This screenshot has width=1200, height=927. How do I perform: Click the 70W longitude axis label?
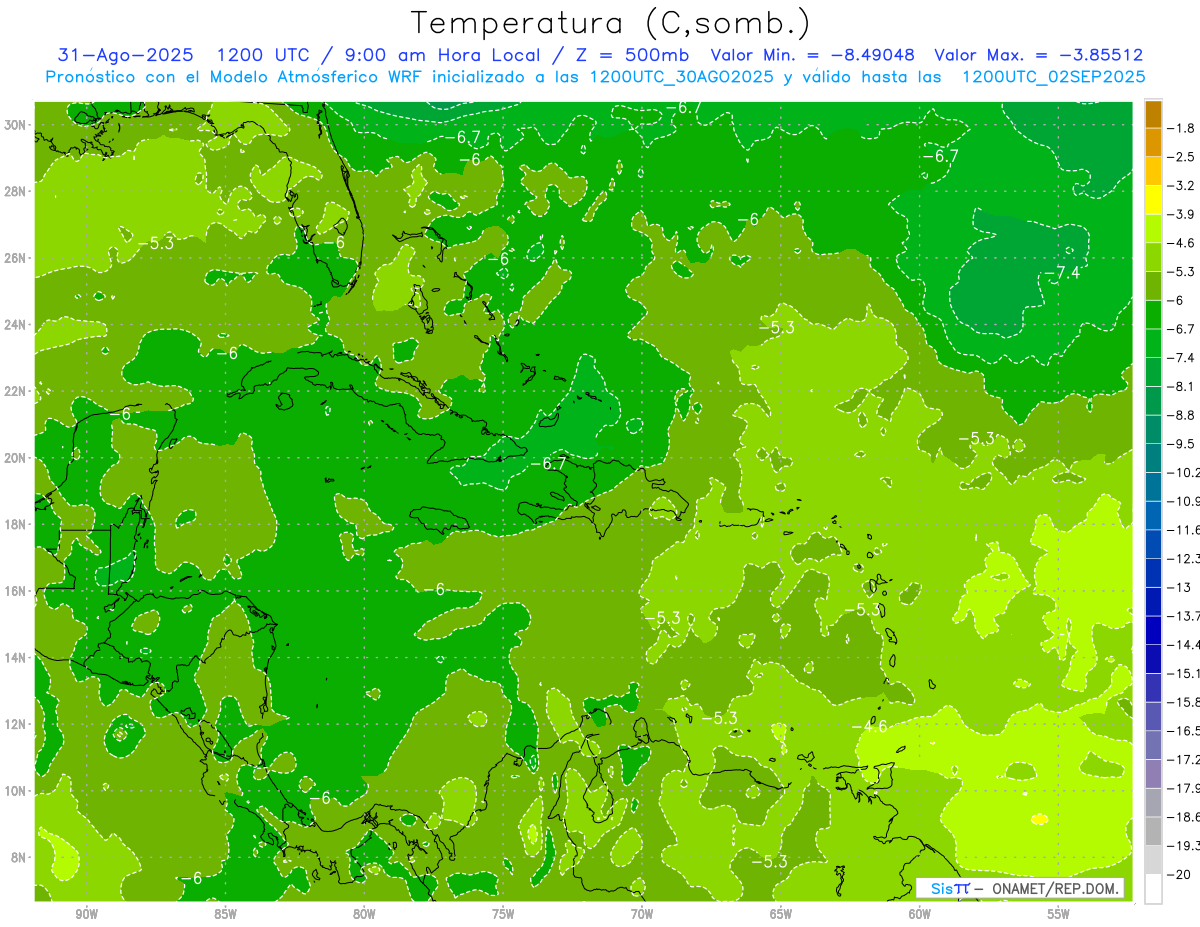point(642,914)
